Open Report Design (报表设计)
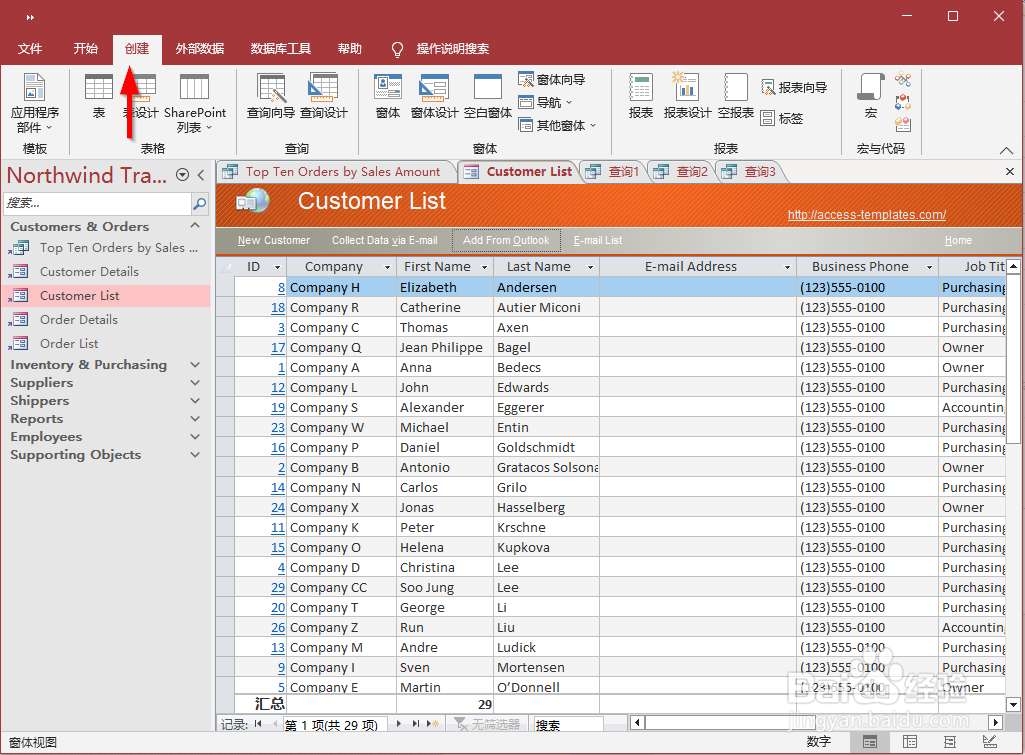The height and width of the screenshot is (755, 1025). pyautogui.click(x=687, y=96)
